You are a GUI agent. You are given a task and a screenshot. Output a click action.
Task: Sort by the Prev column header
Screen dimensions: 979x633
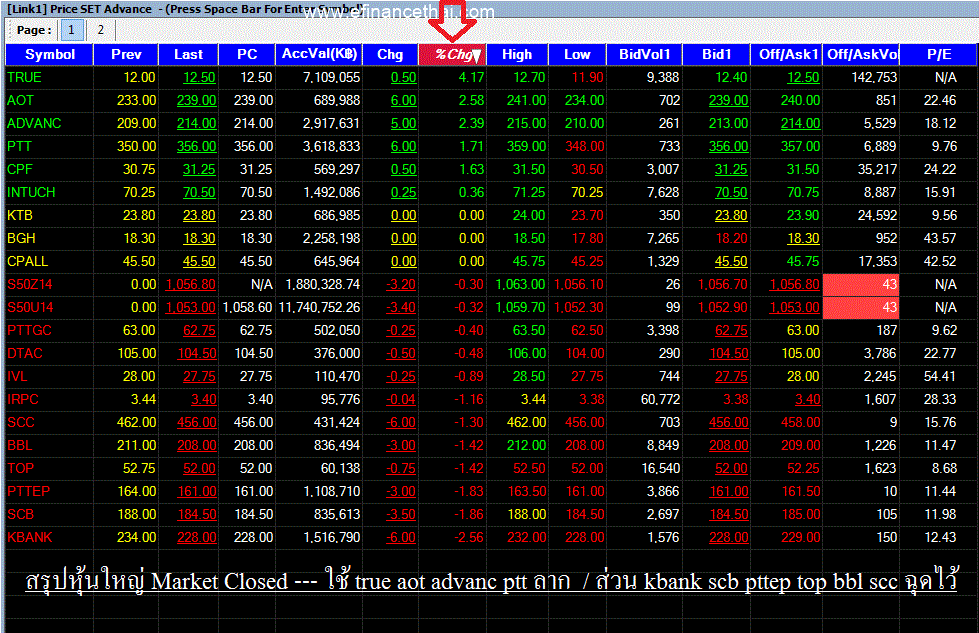[x=126, y=54]
